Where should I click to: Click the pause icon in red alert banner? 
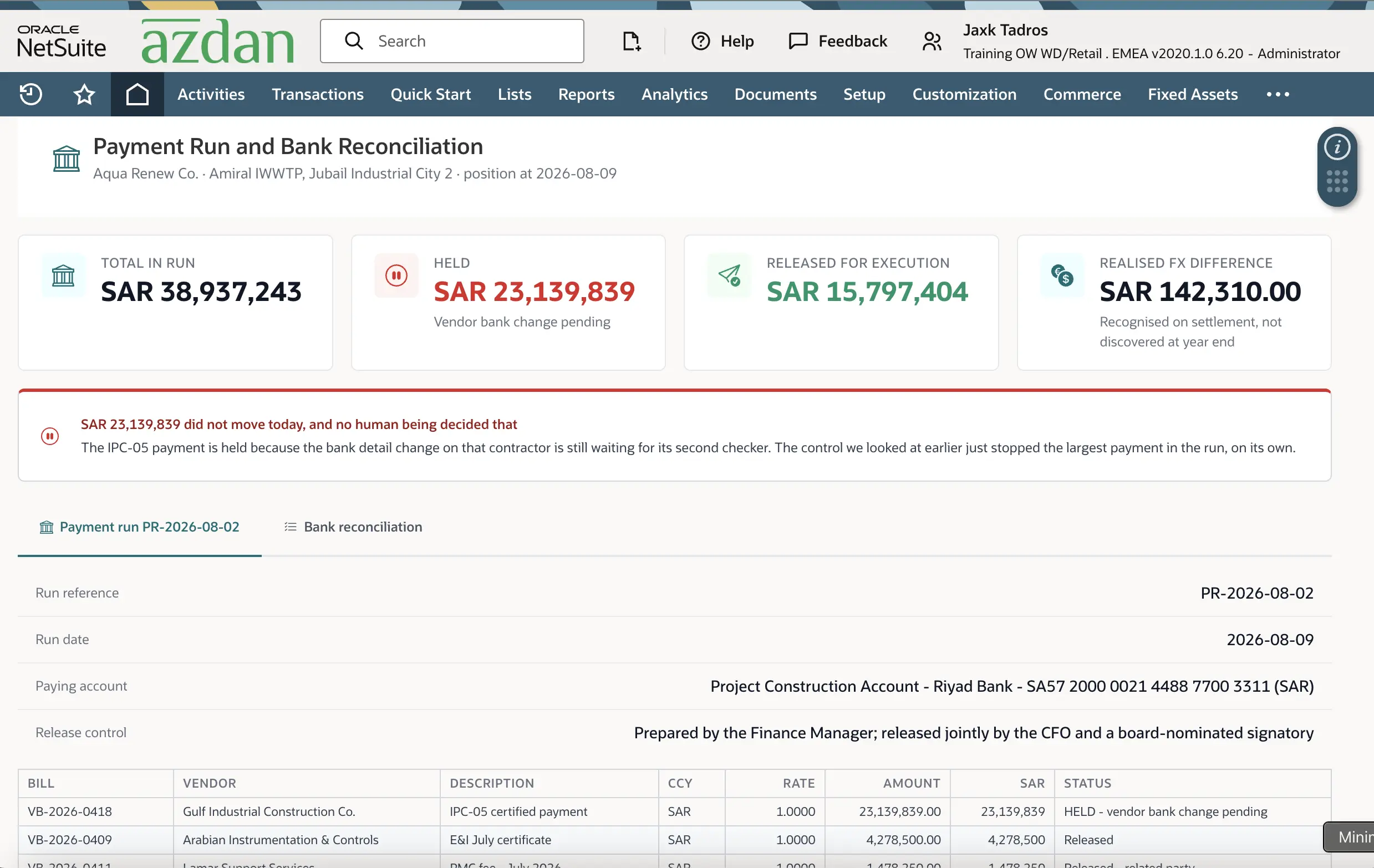click(x=50, y=436)
